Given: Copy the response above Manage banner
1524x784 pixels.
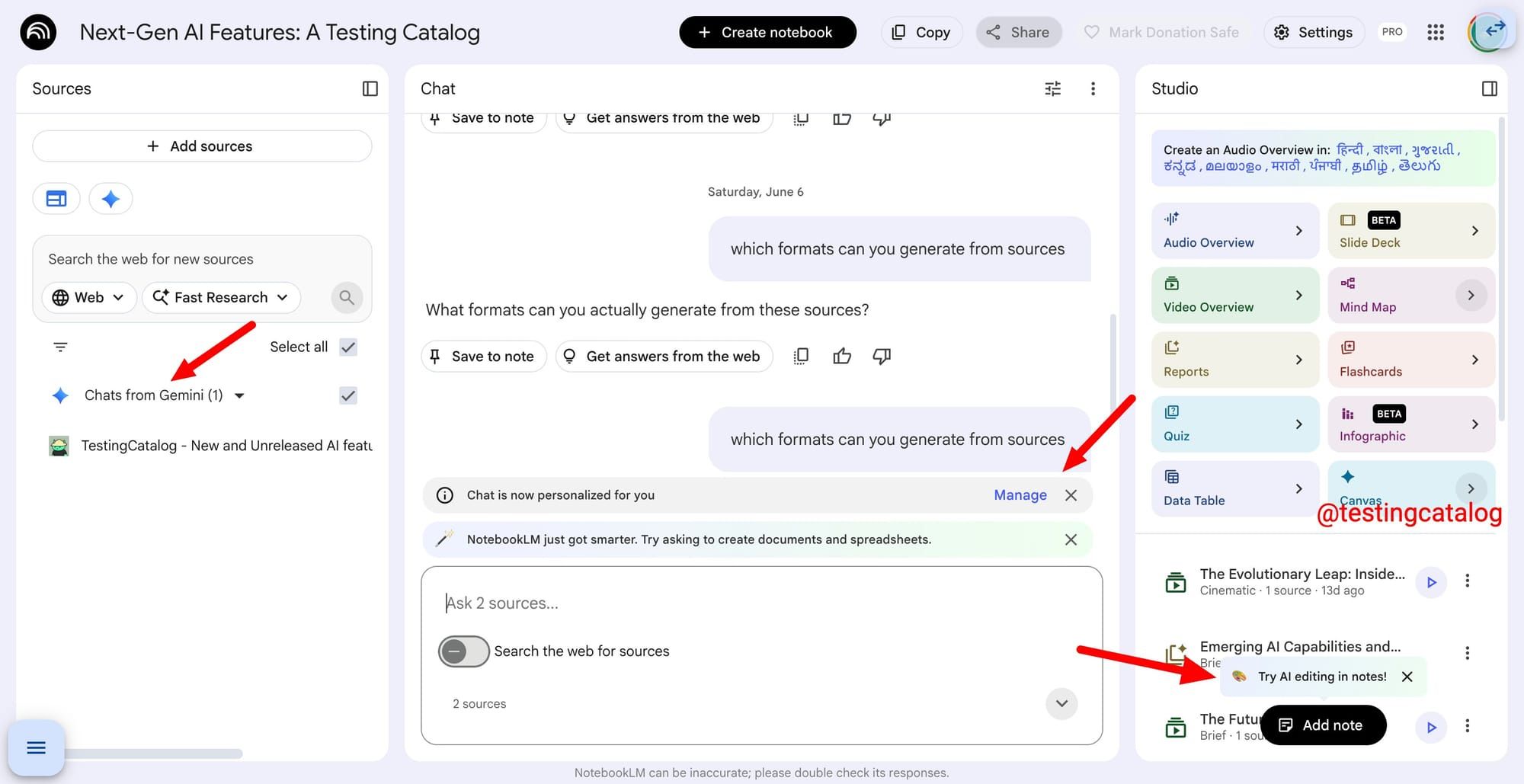Looking at the screenshot, I should point(801,356).
